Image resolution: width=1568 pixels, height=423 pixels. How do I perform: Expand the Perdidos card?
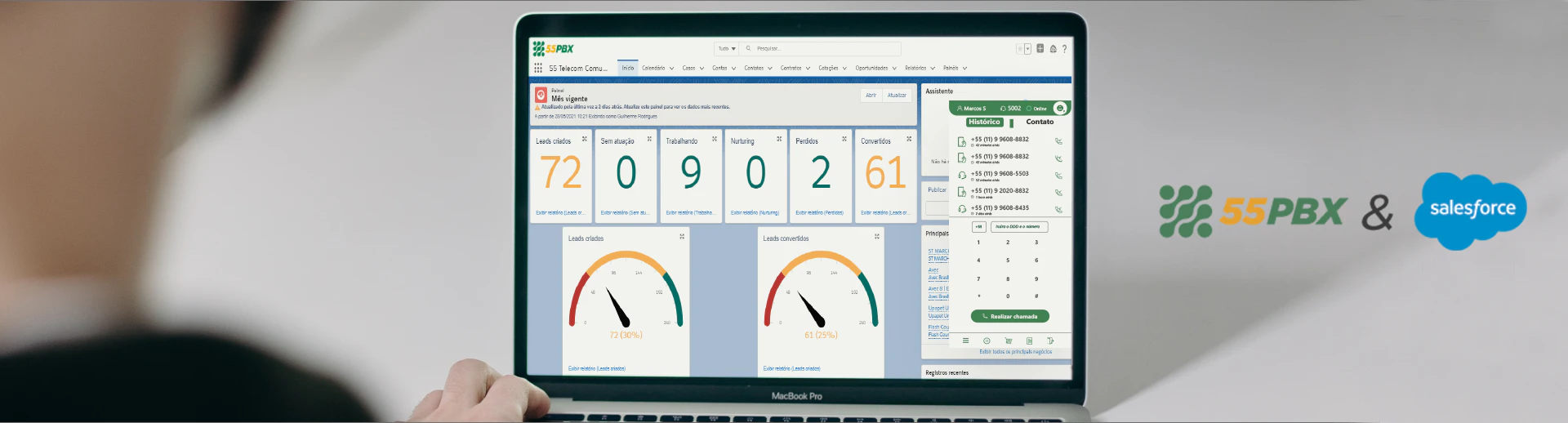click(x=844, y=139)
